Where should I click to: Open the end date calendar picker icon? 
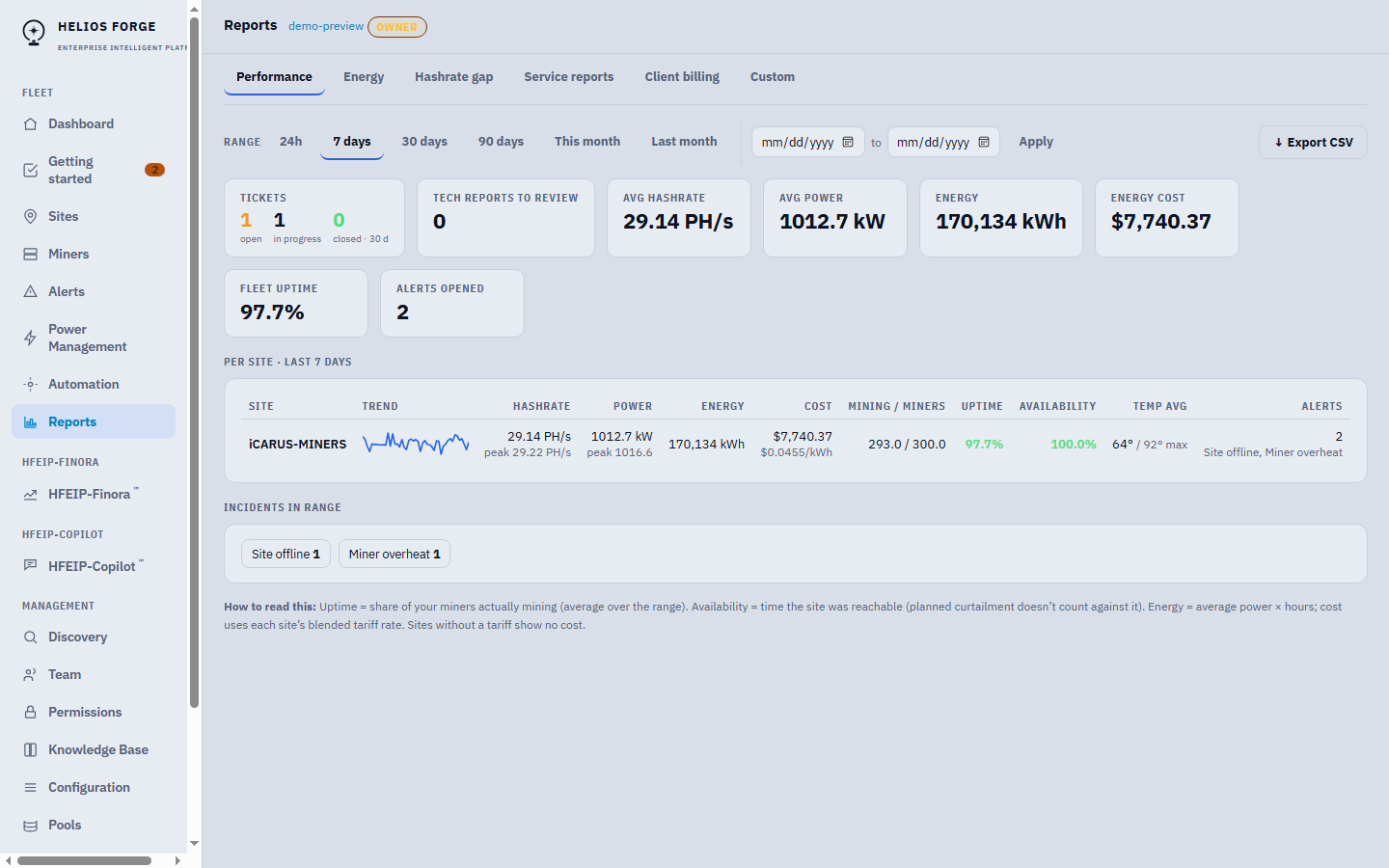point(984,142)
